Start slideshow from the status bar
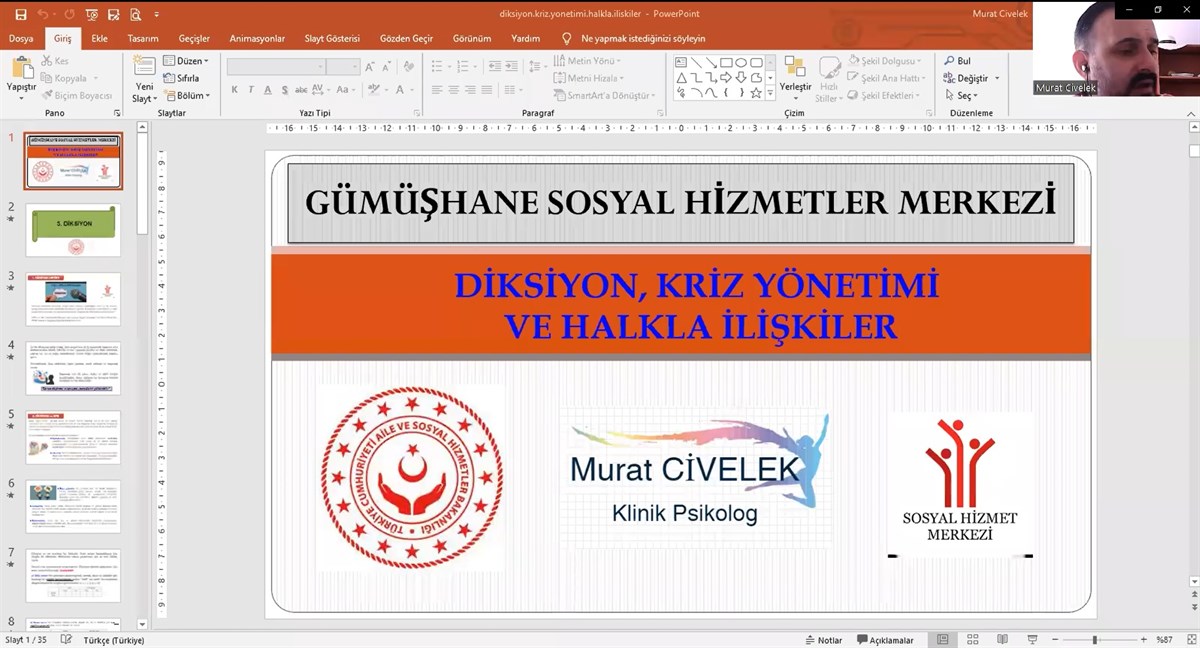Image resolution: width=1200 pixels, height=648 pixels. click(1031, 640)
